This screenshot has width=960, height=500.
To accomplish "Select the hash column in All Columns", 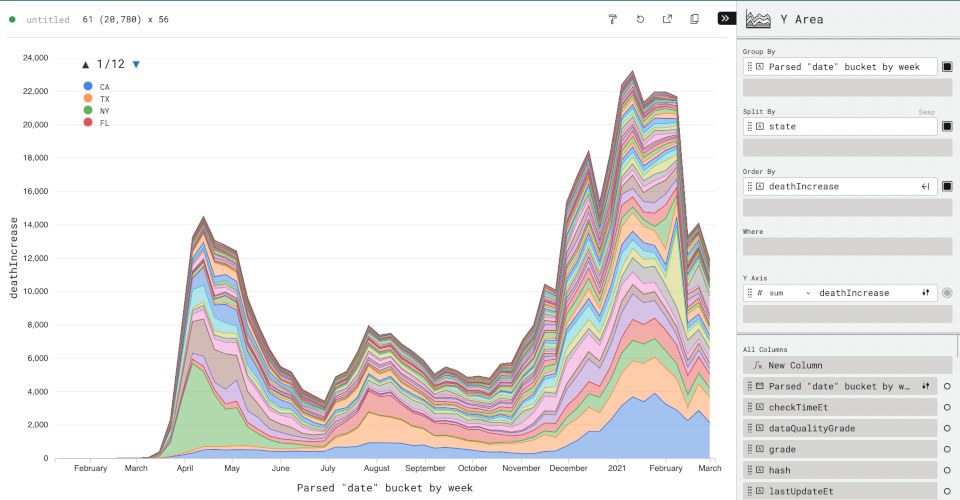I will pos(840,470).
